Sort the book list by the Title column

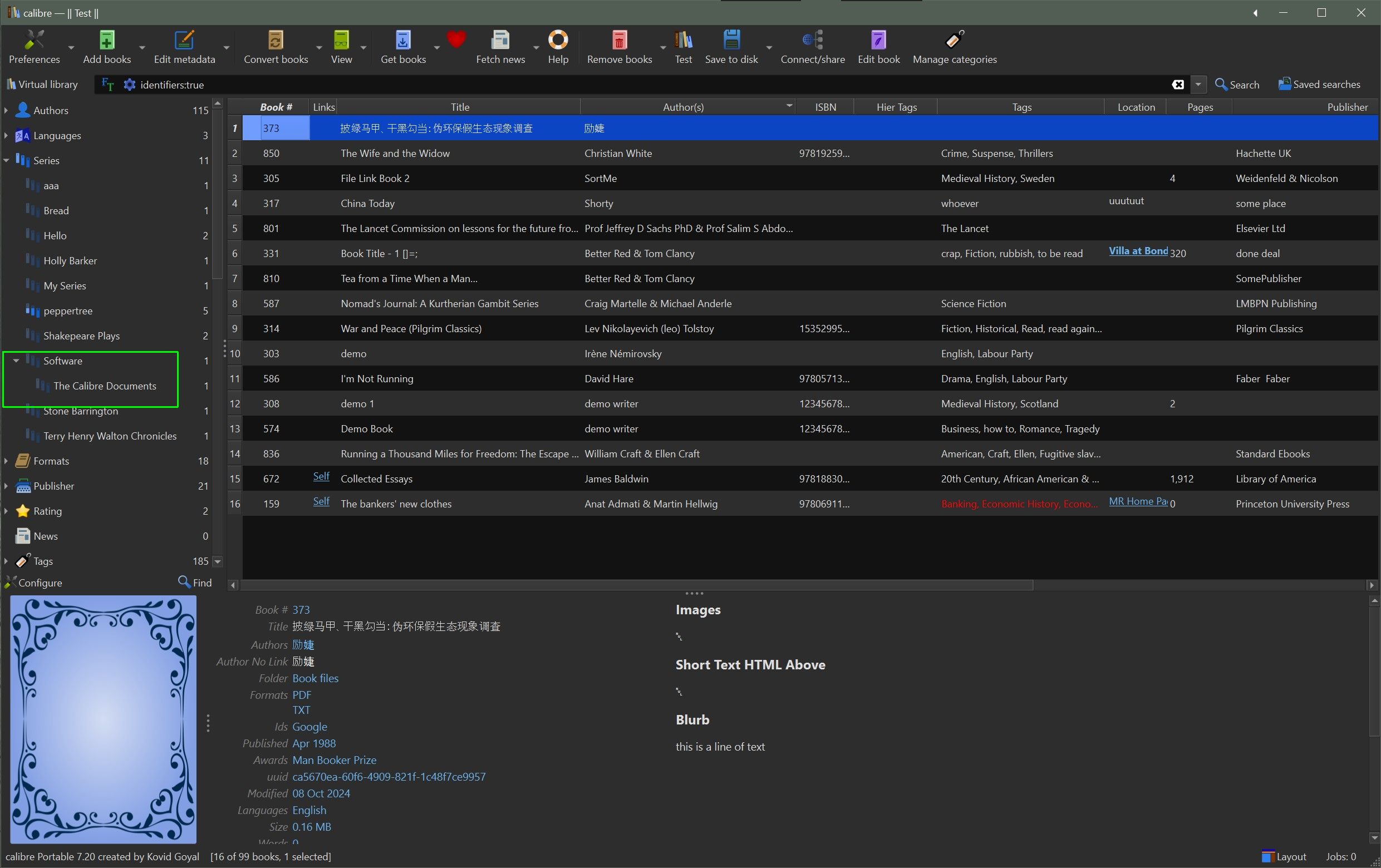[459, 107]
